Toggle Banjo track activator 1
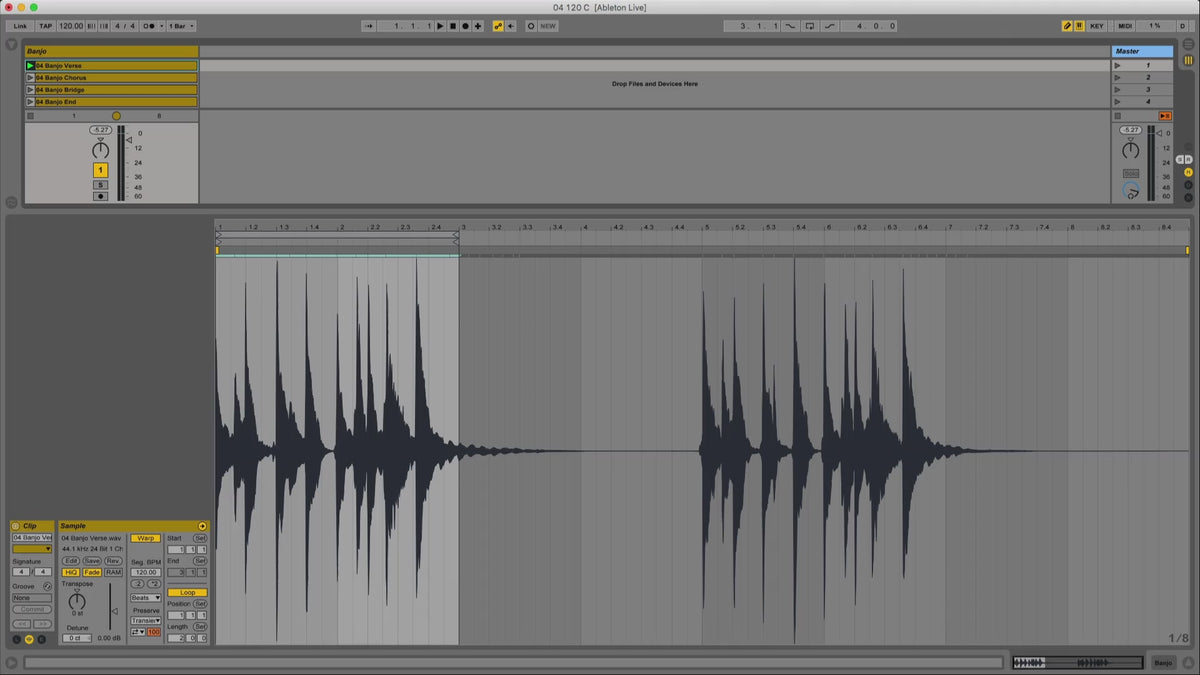 100,170
